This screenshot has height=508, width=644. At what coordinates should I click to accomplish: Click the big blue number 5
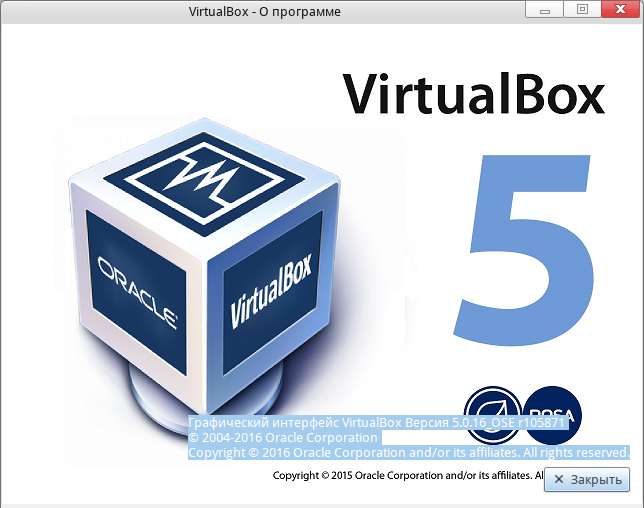524,250
